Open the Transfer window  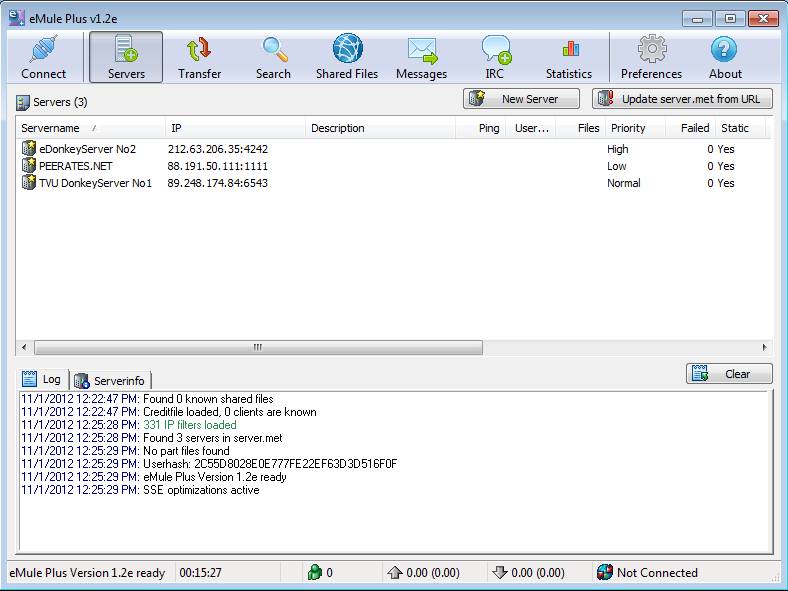click(199, 57)
